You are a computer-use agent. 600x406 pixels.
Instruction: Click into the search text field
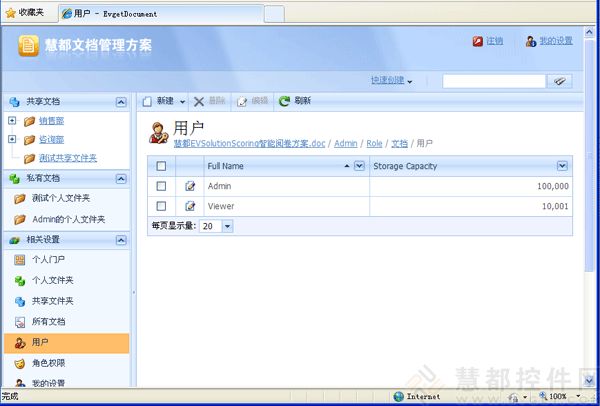pos(493,81)
